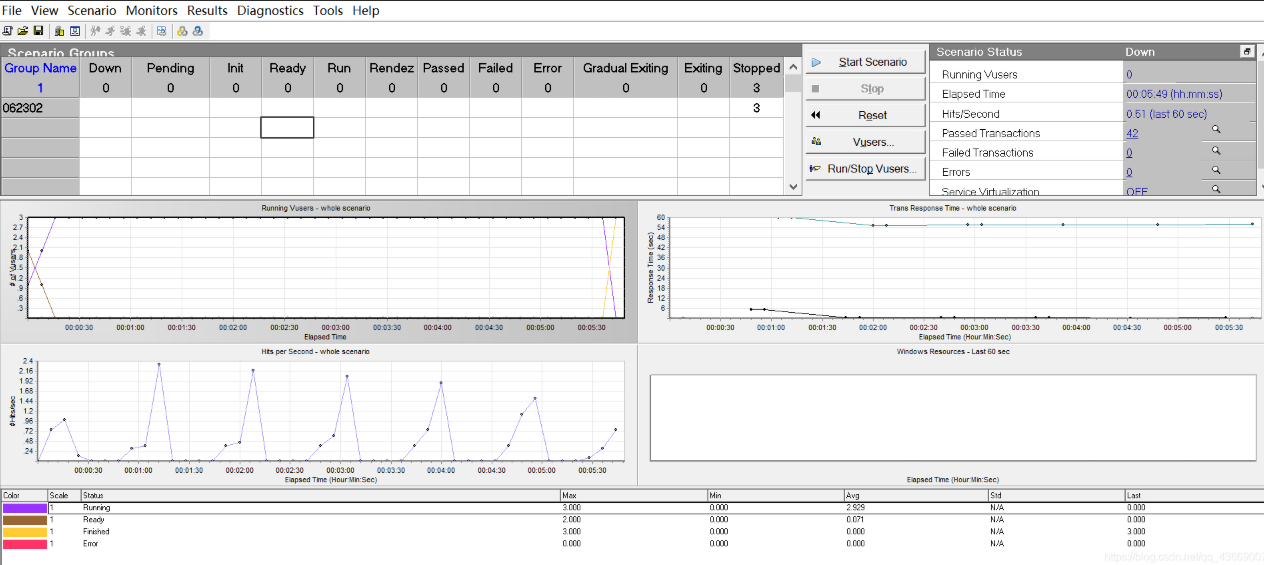Open the Scenario menu

(x=92, y=10)
